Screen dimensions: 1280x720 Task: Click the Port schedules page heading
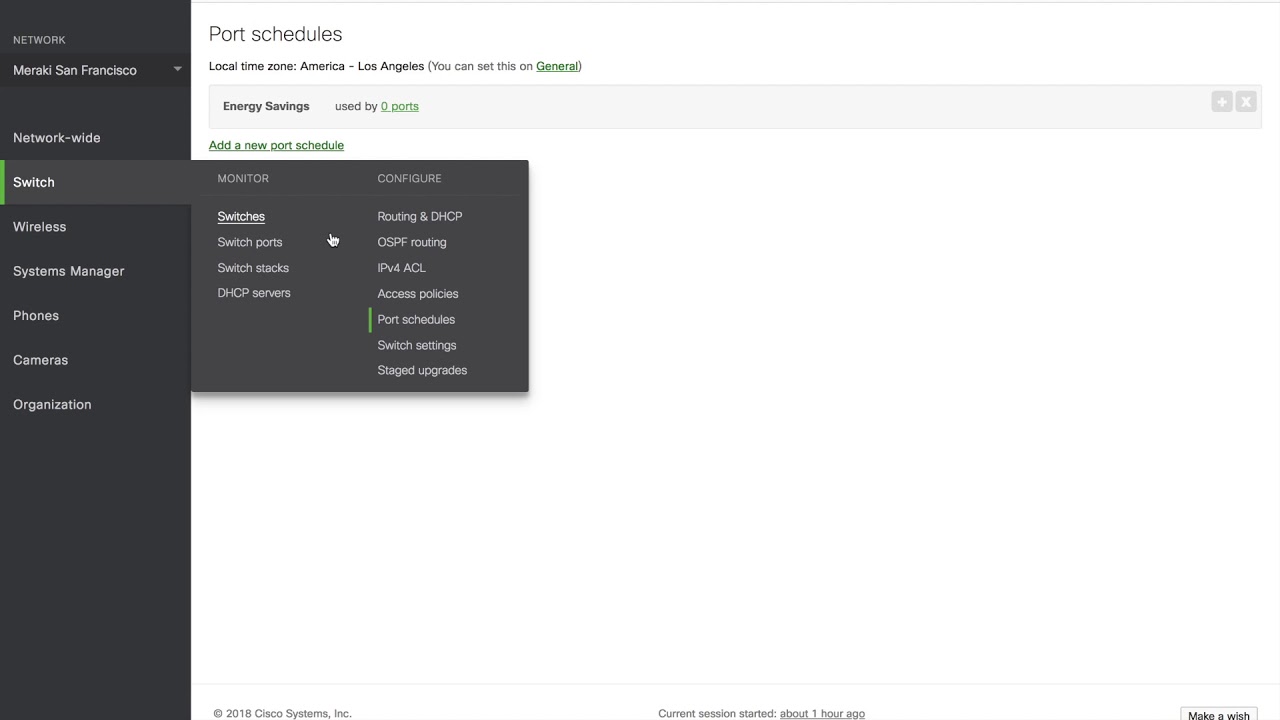[x=276, y=34]
